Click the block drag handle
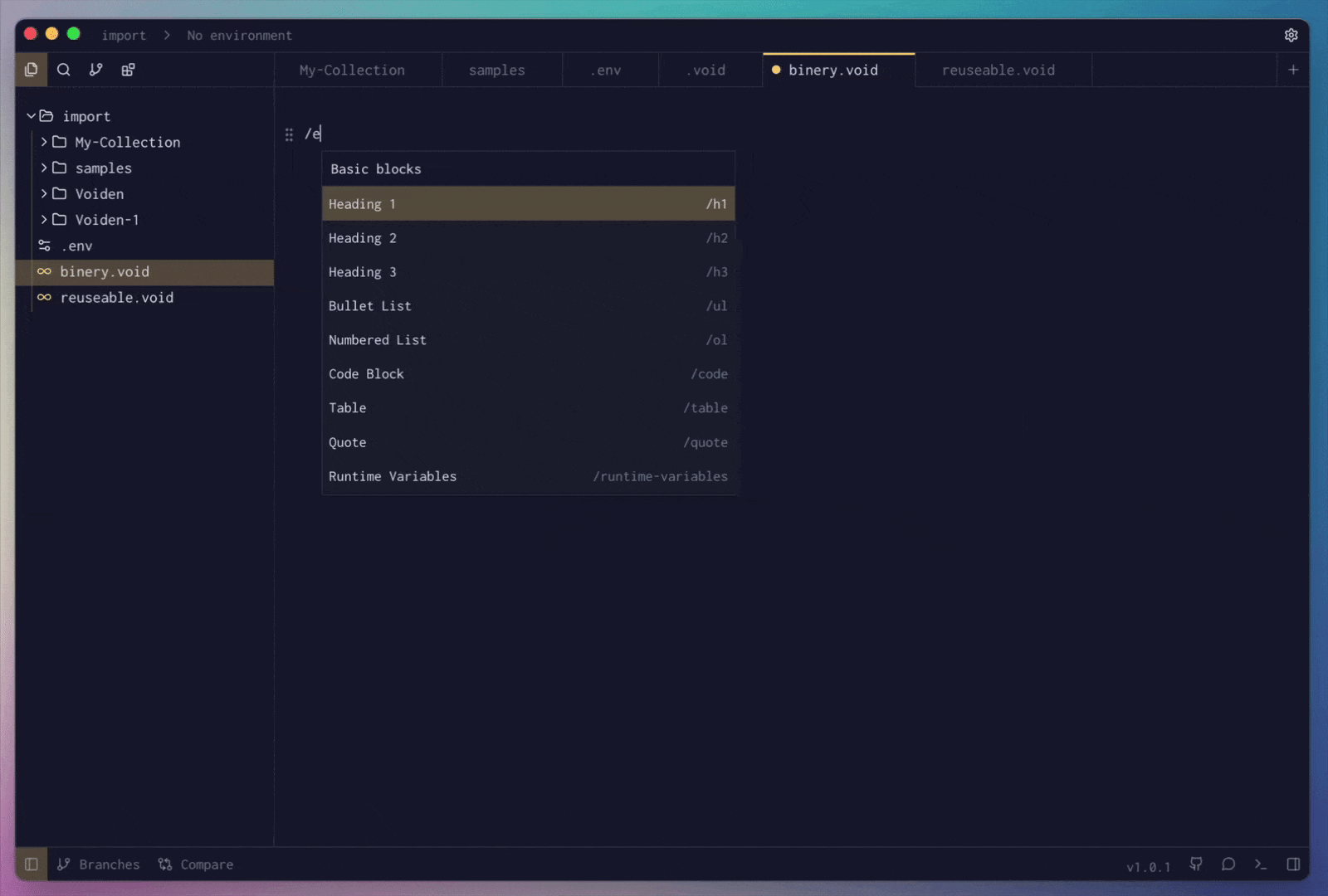This screenshot has width=1328, height=896. pyautogui.click(x=289, y=134)
